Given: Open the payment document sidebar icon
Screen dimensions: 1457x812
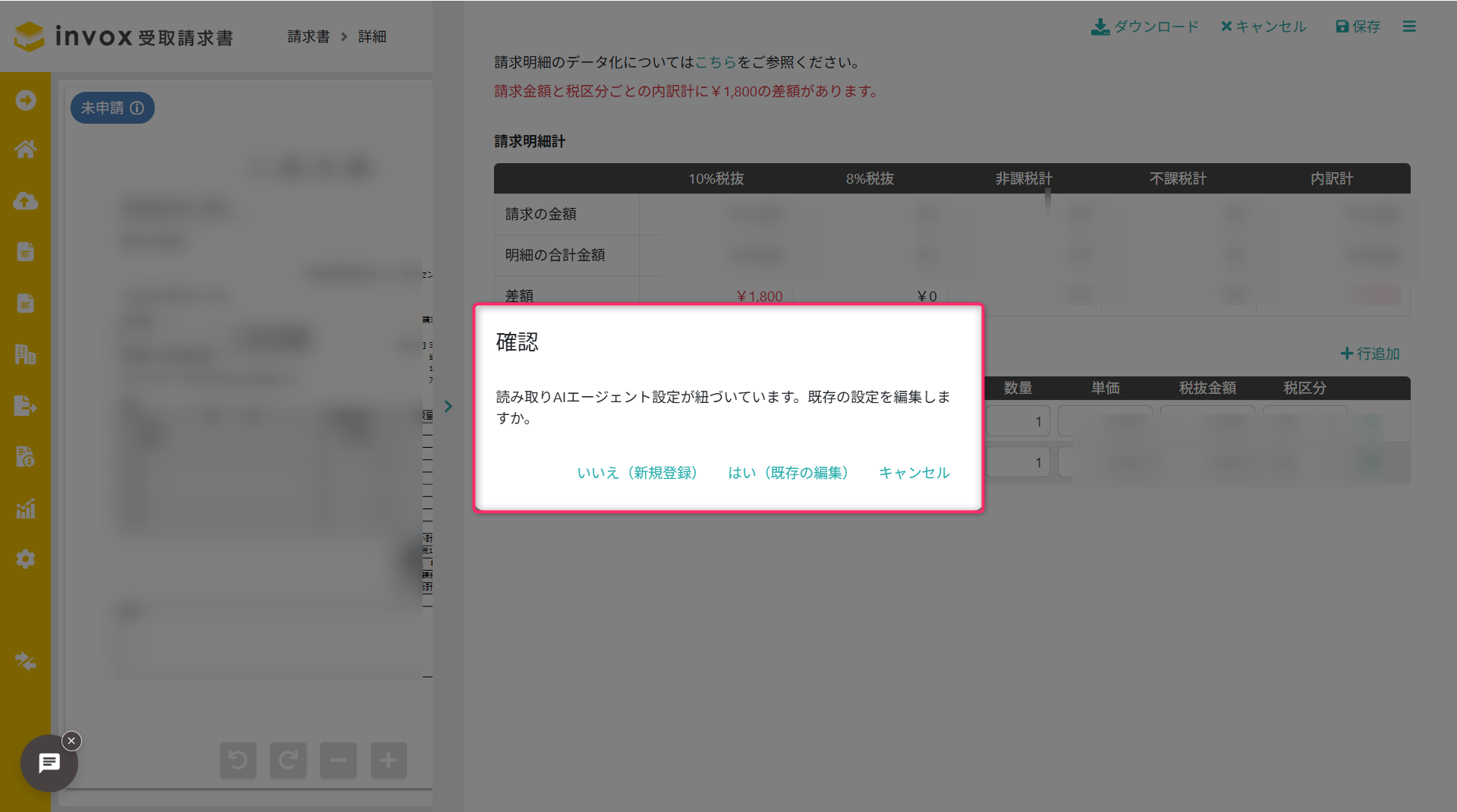Looking at the screenshot, I should point(26,457).
